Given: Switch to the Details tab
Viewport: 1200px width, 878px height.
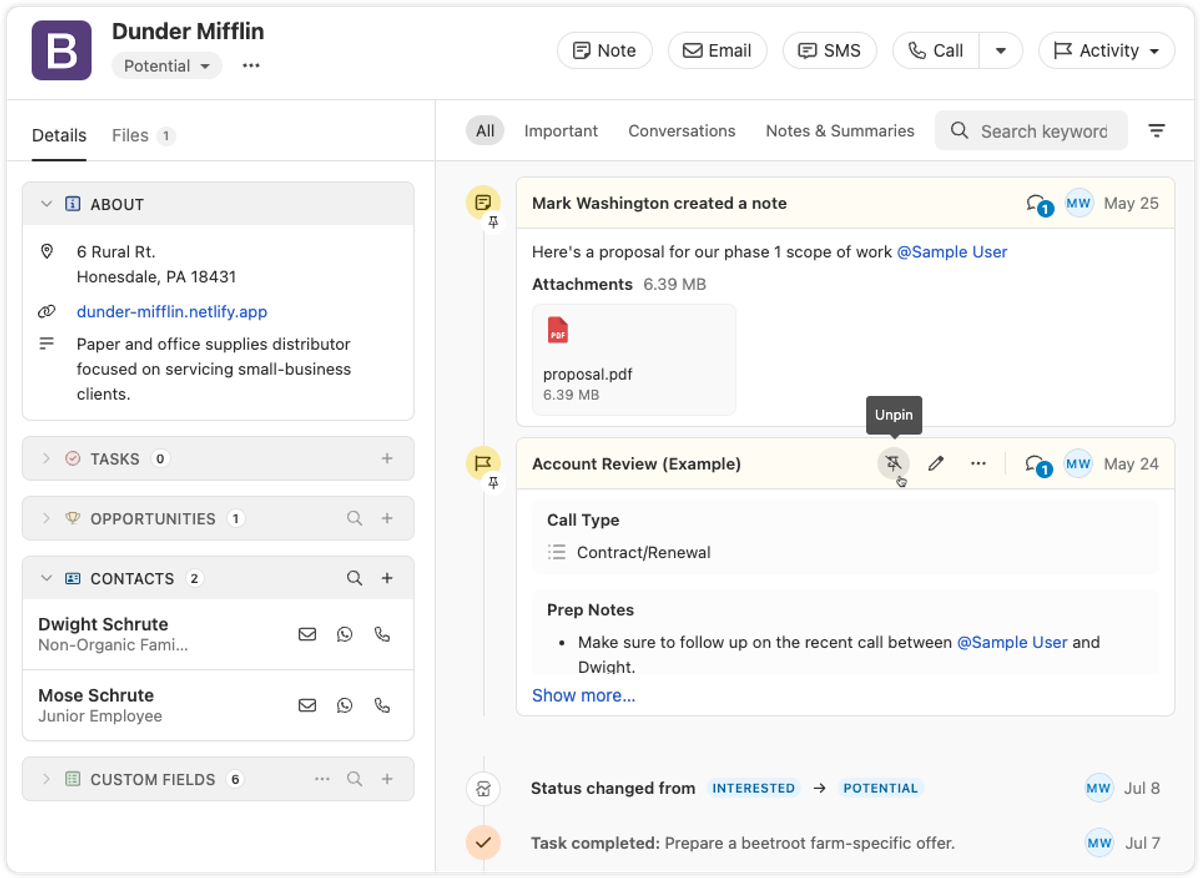Looking at the screenshot, I should point(59,135).
